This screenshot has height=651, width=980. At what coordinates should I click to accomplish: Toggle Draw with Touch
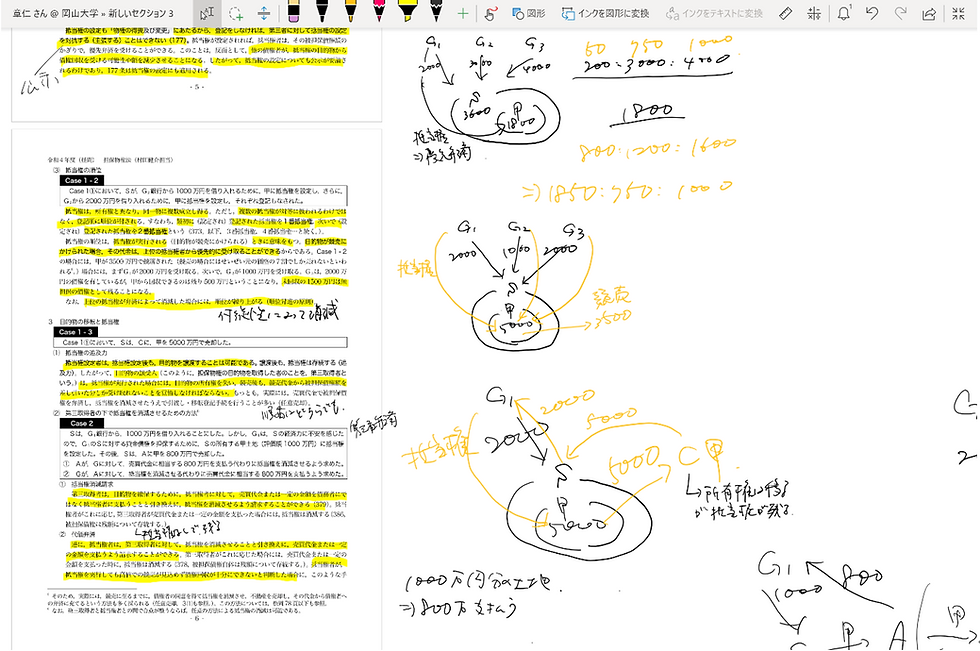click(490, 13)
